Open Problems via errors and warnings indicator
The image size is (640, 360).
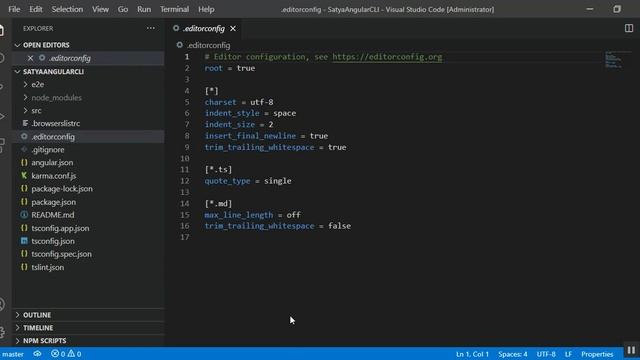click(66, 354)
